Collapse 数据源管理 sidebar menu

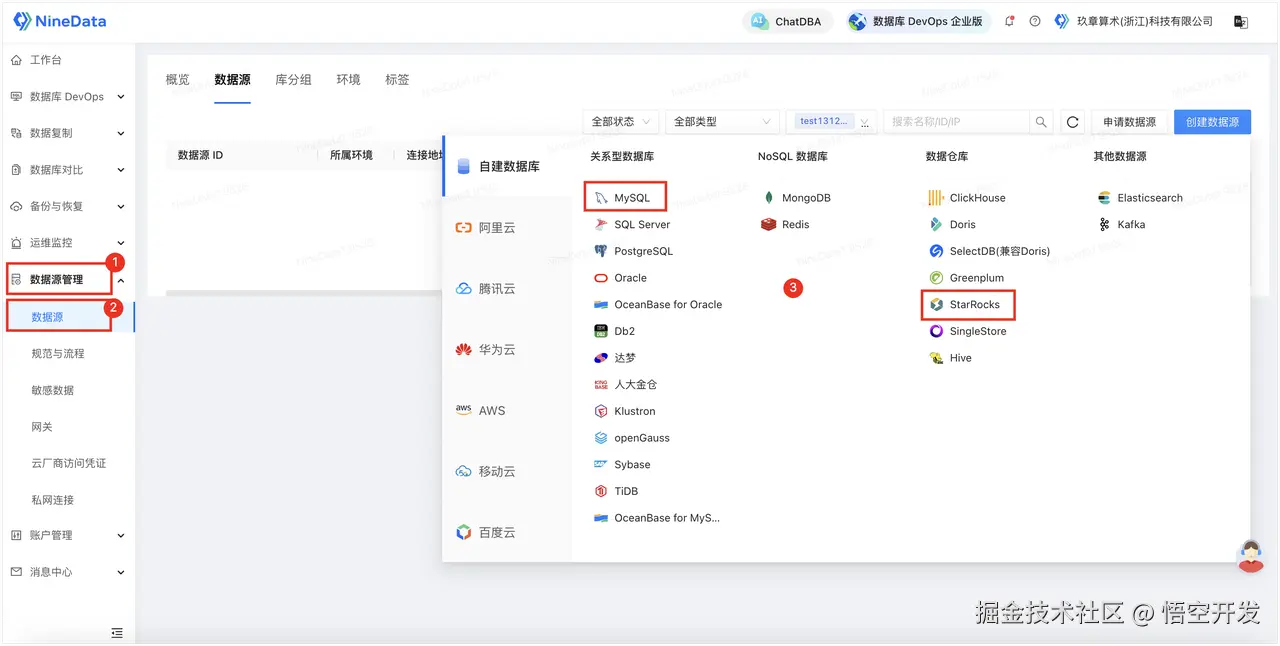[67, 279]
